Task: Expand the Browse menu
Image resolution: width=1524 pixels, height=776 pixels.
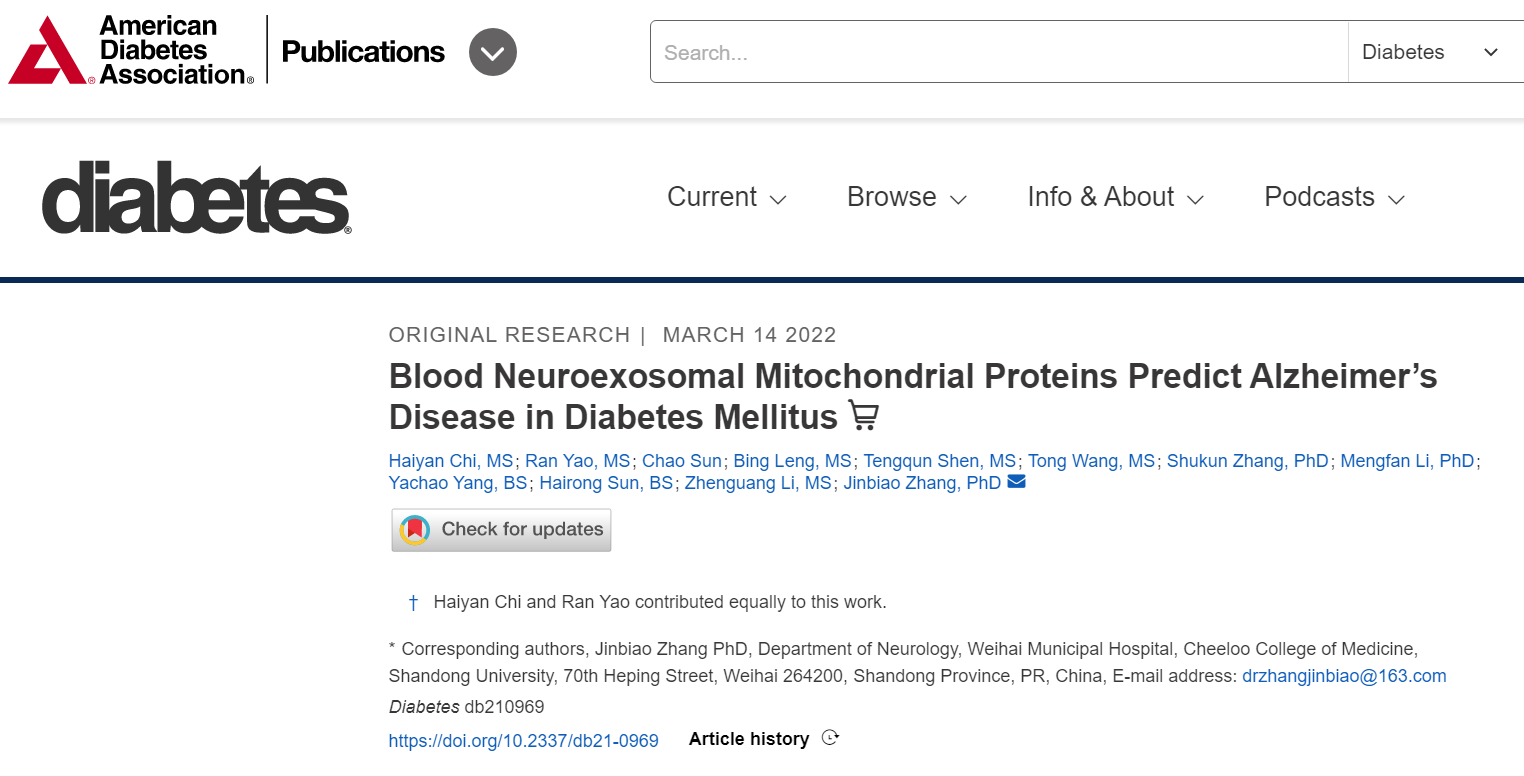Action: (x=906, y=197)
